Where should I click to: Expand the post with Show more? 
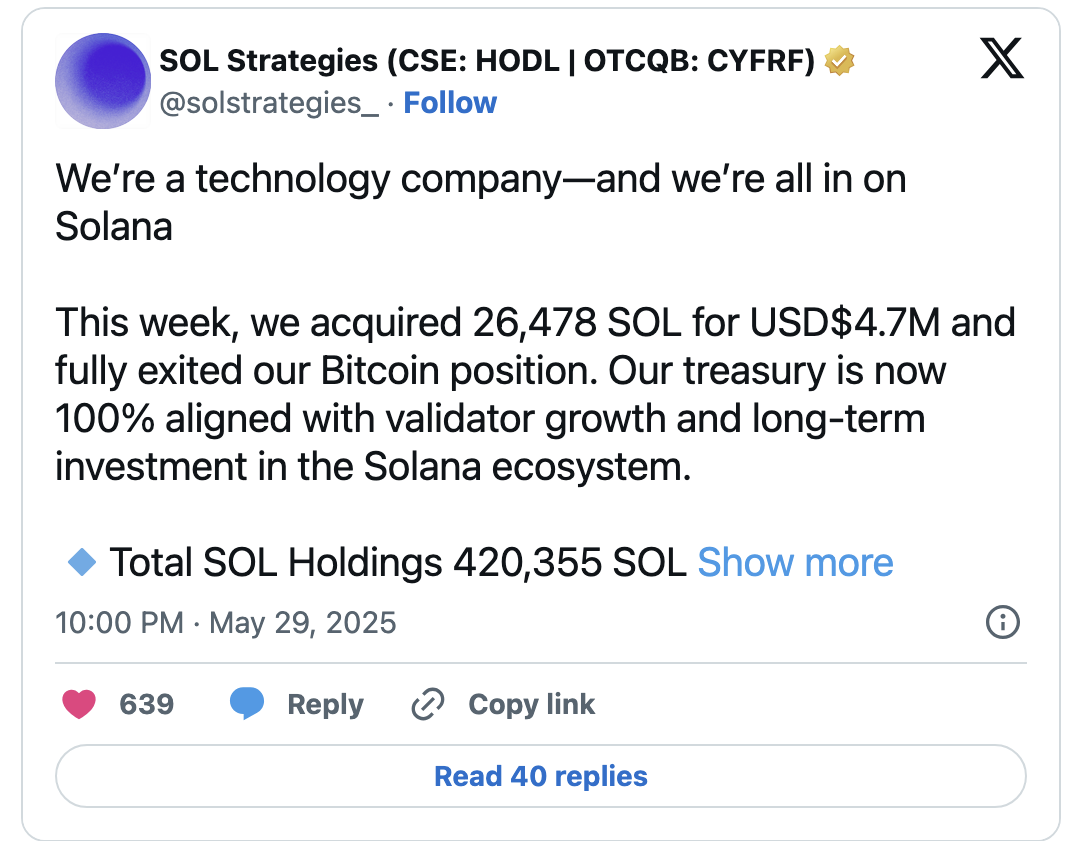[795, 562]
